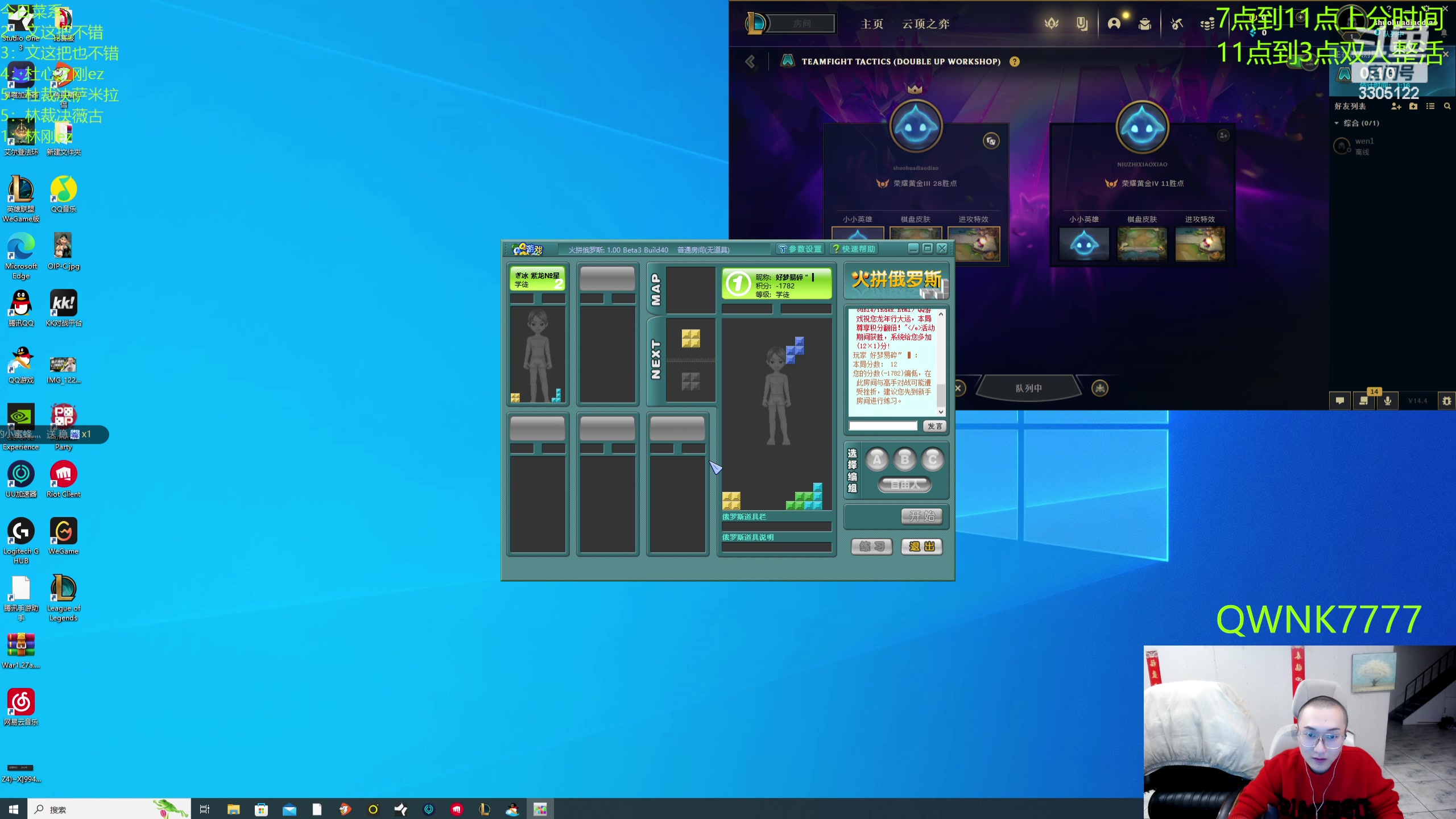This screenshot has width=1456, height=819.
Task: Focus the Tetris chat message input field
Action: tap(883, 426)
